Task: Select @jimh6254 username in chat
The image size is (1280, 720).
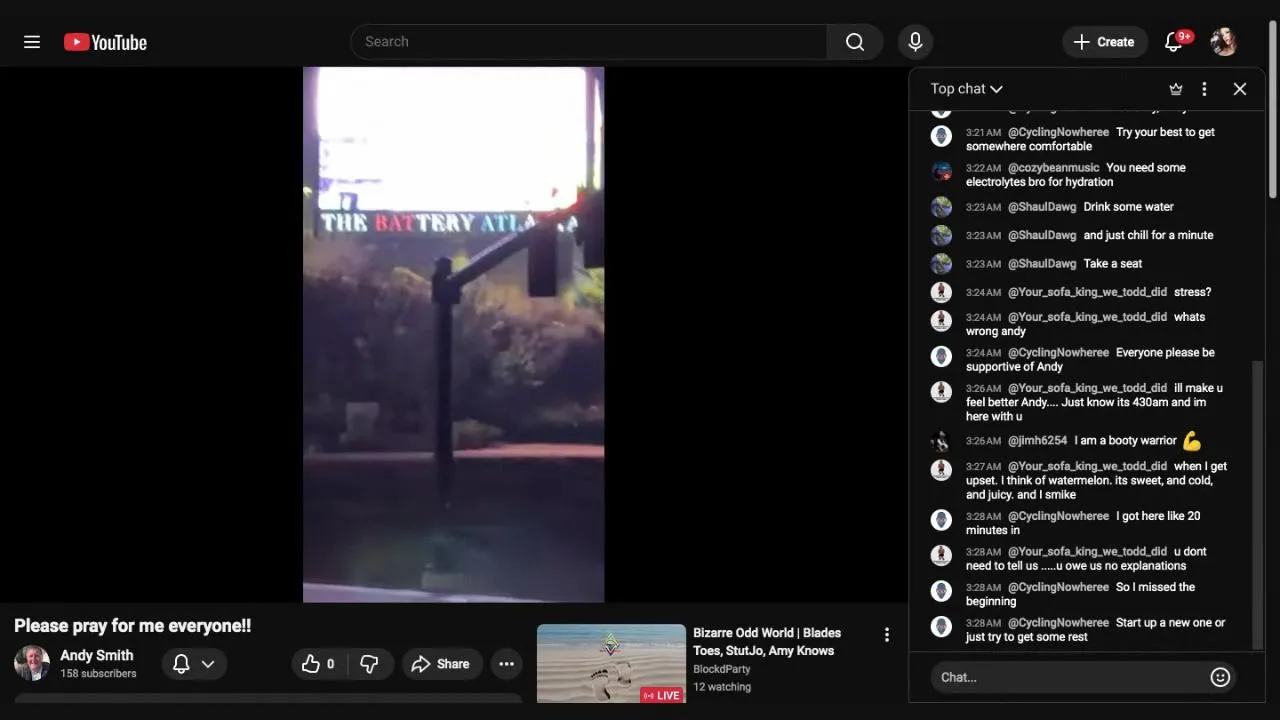Action: click(1037, 441)
